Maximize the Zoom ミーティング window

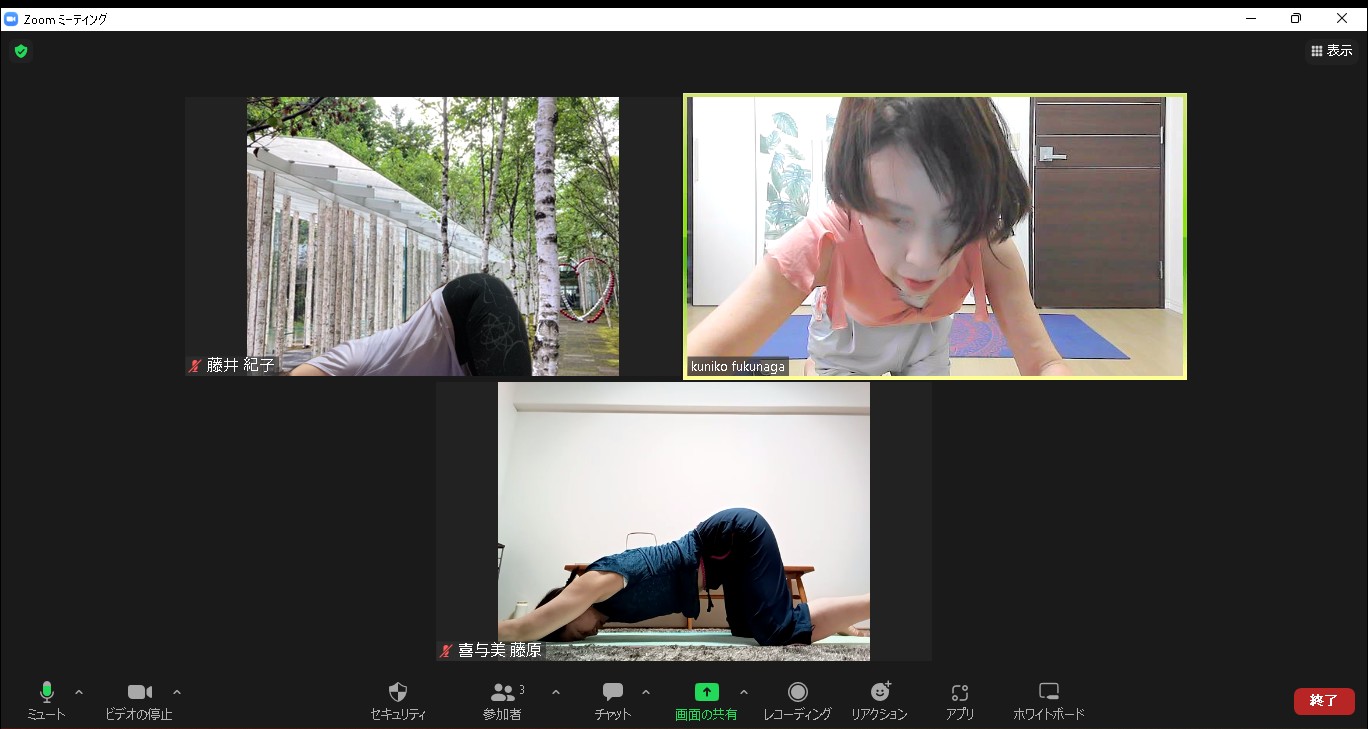pos(1296,18)
